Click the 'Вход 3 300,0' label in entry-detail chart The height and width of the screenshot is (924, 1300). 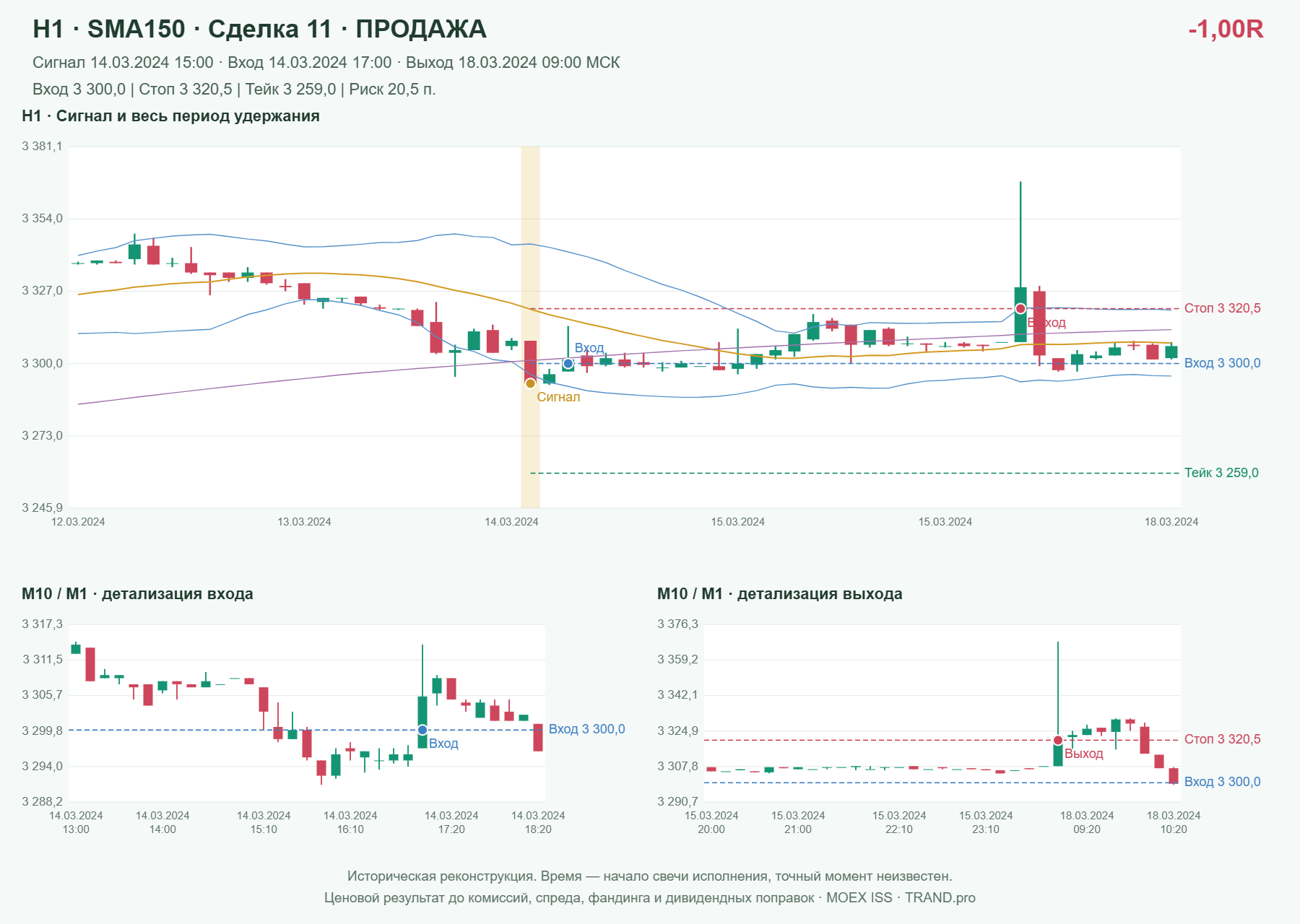[x=587, y=729]
